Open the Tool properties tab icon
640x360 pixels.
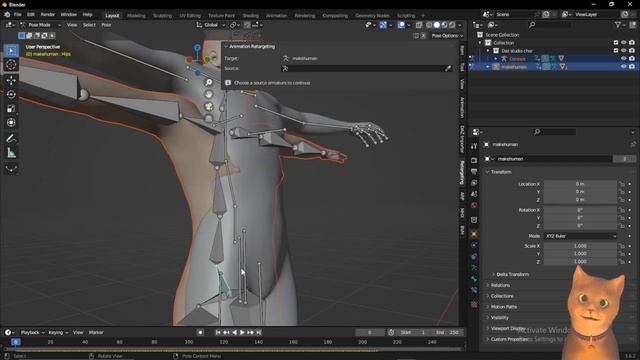click(x=474, y=146)
